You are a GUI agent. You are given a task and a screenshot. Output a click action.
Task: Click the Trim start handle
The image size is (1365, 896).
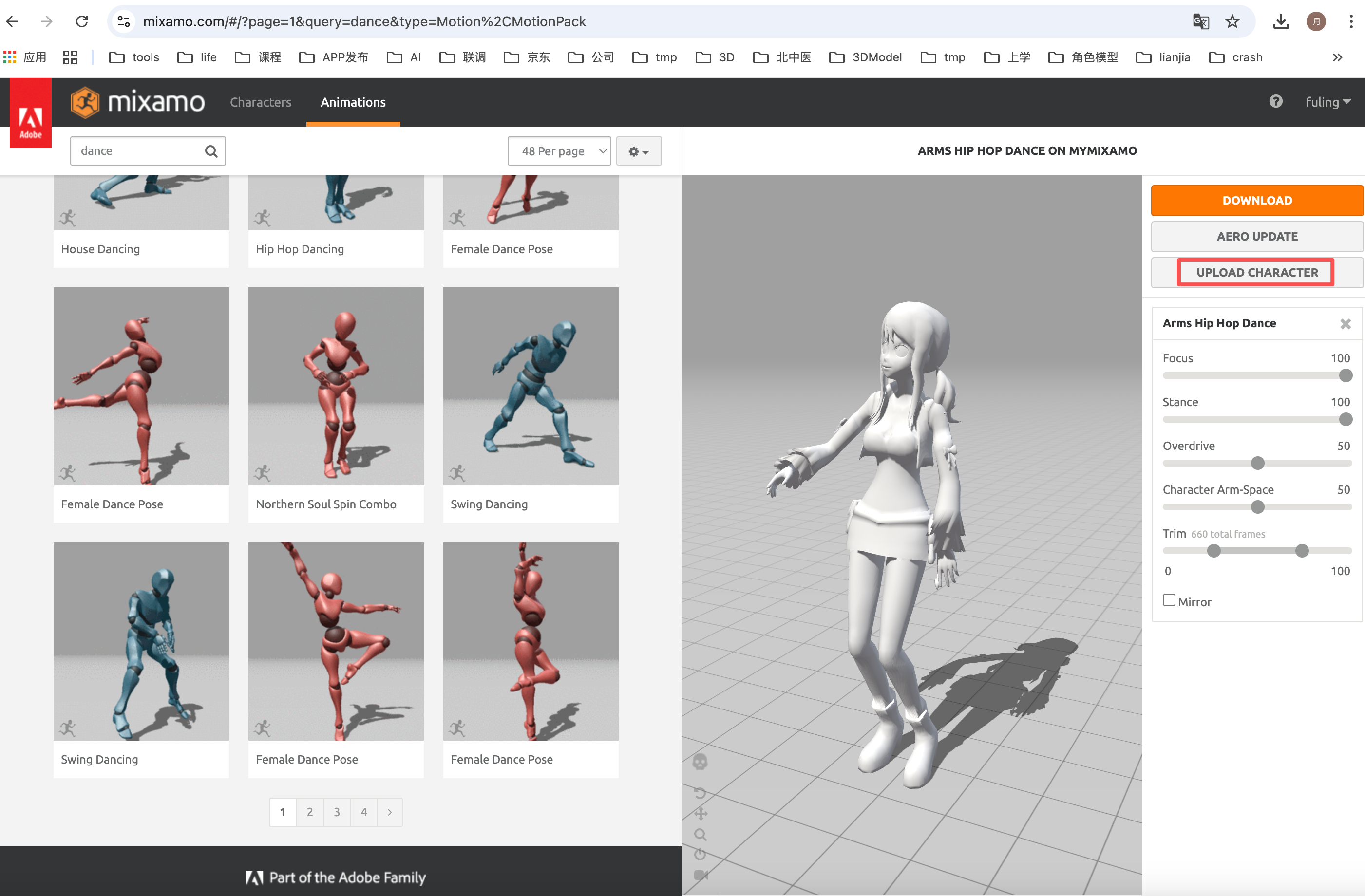pos(1213,551)
